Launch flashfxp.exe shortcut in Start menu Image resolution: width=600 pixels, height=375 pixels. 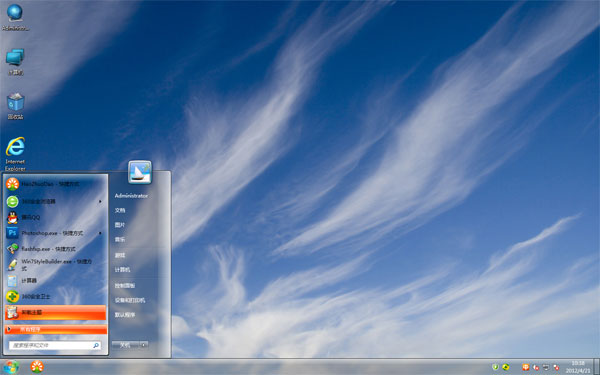click(55, 249)
